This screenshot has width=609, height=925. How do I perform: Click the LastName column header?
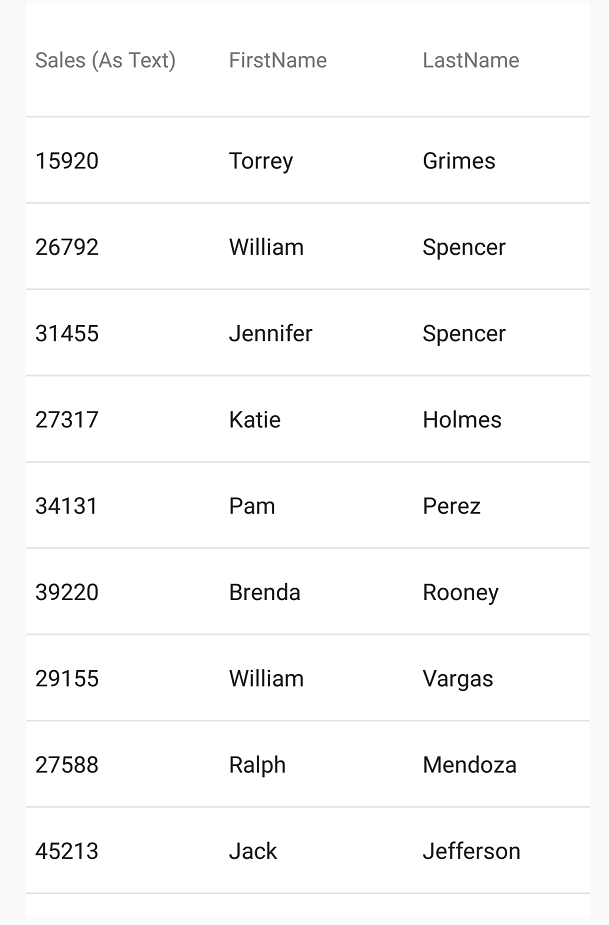pos(471,60)
